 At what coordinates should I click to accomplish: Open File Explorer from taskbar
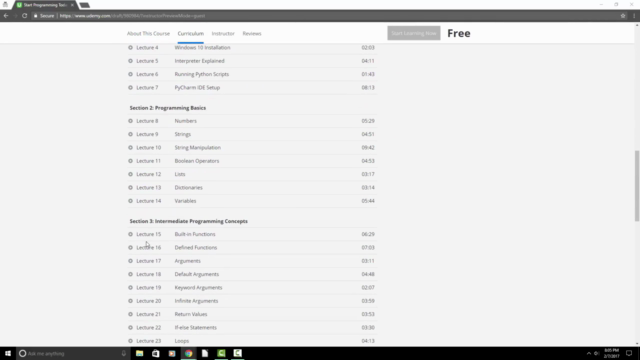[140, 353]
